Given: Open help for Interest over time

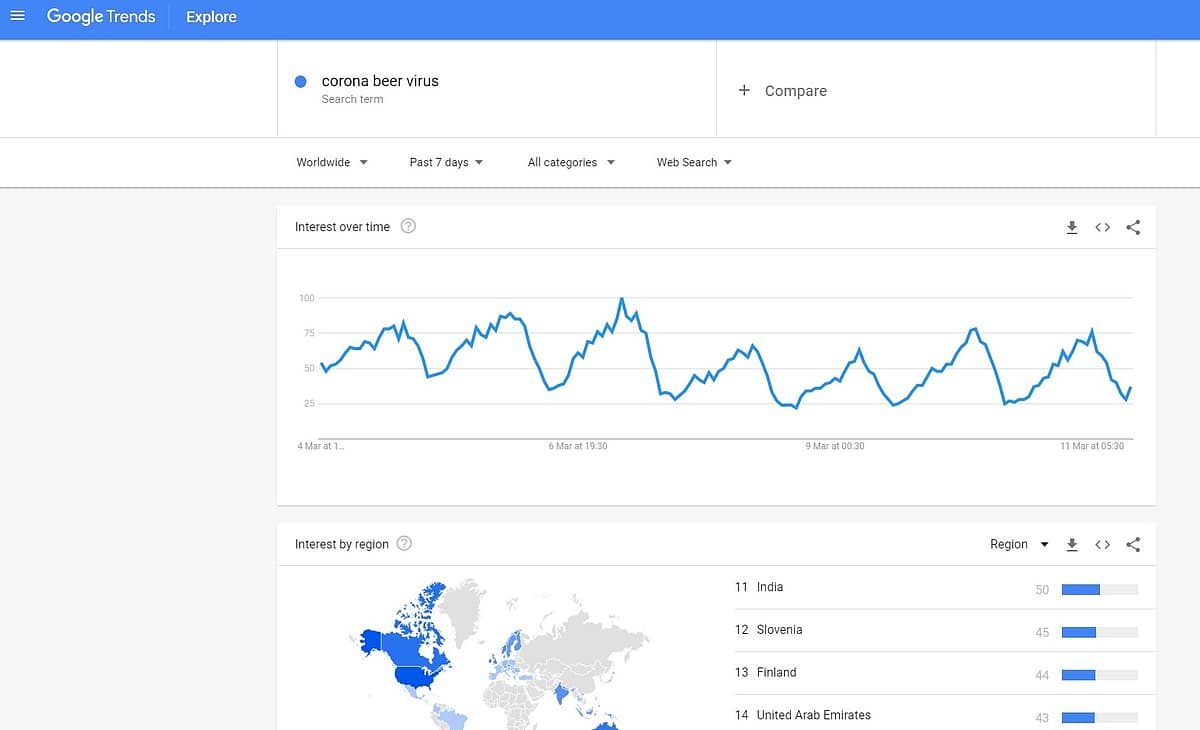Looking at the screenshot, I should (x=408, y=227).
